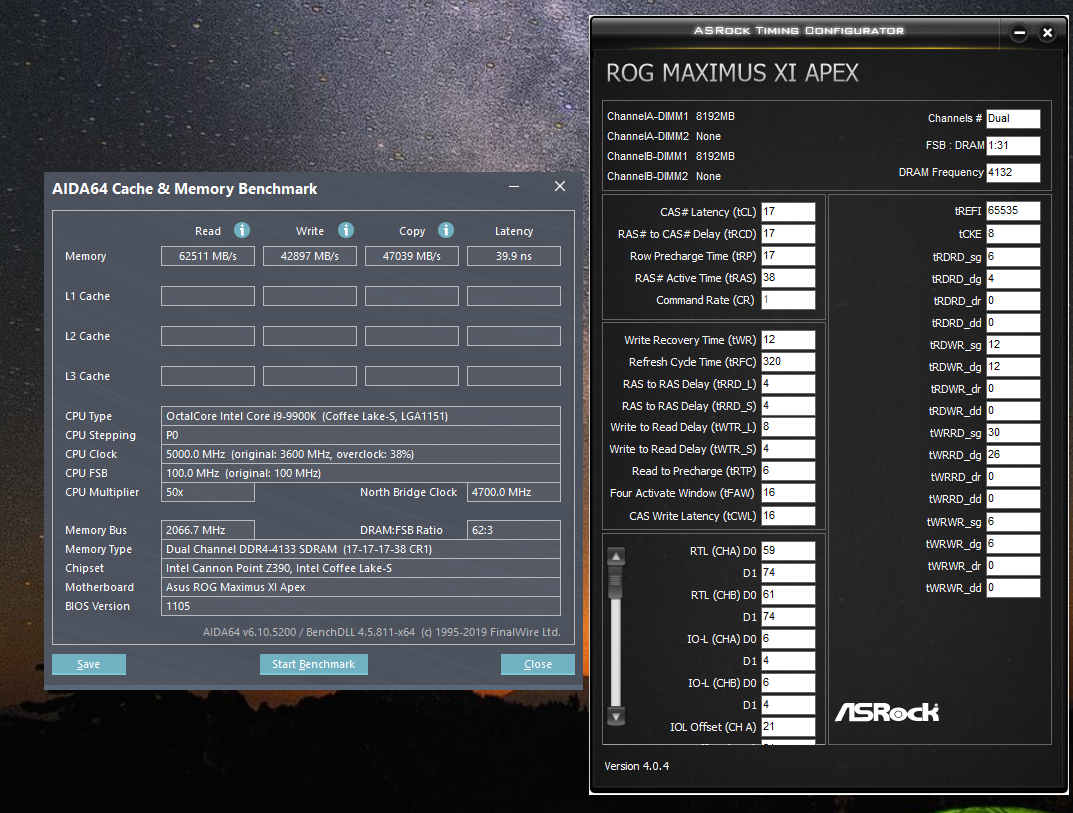The image size is (1073, 813).
Task: Click the Refresh Cycle Time tRFC field
Action: [788, 361]
